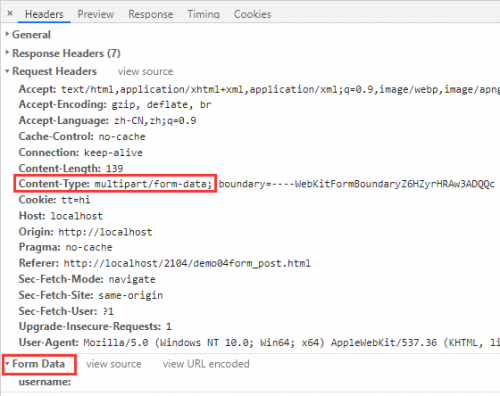Close the request details panel
This screenshot has height=396, width=500.
click(10, 13)
